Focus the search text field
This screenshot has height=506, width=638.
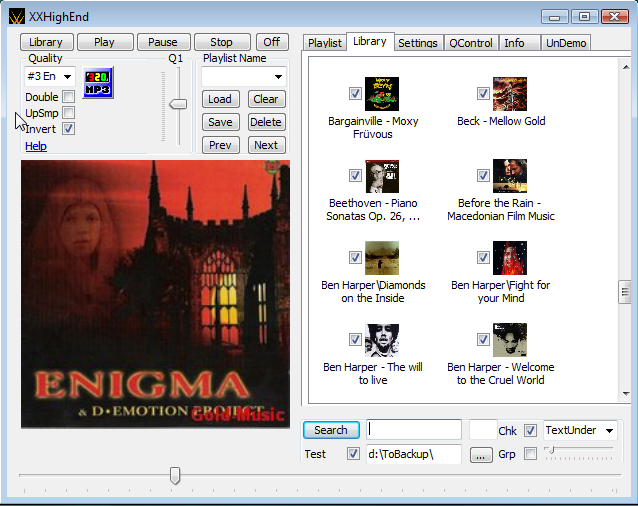414,430
